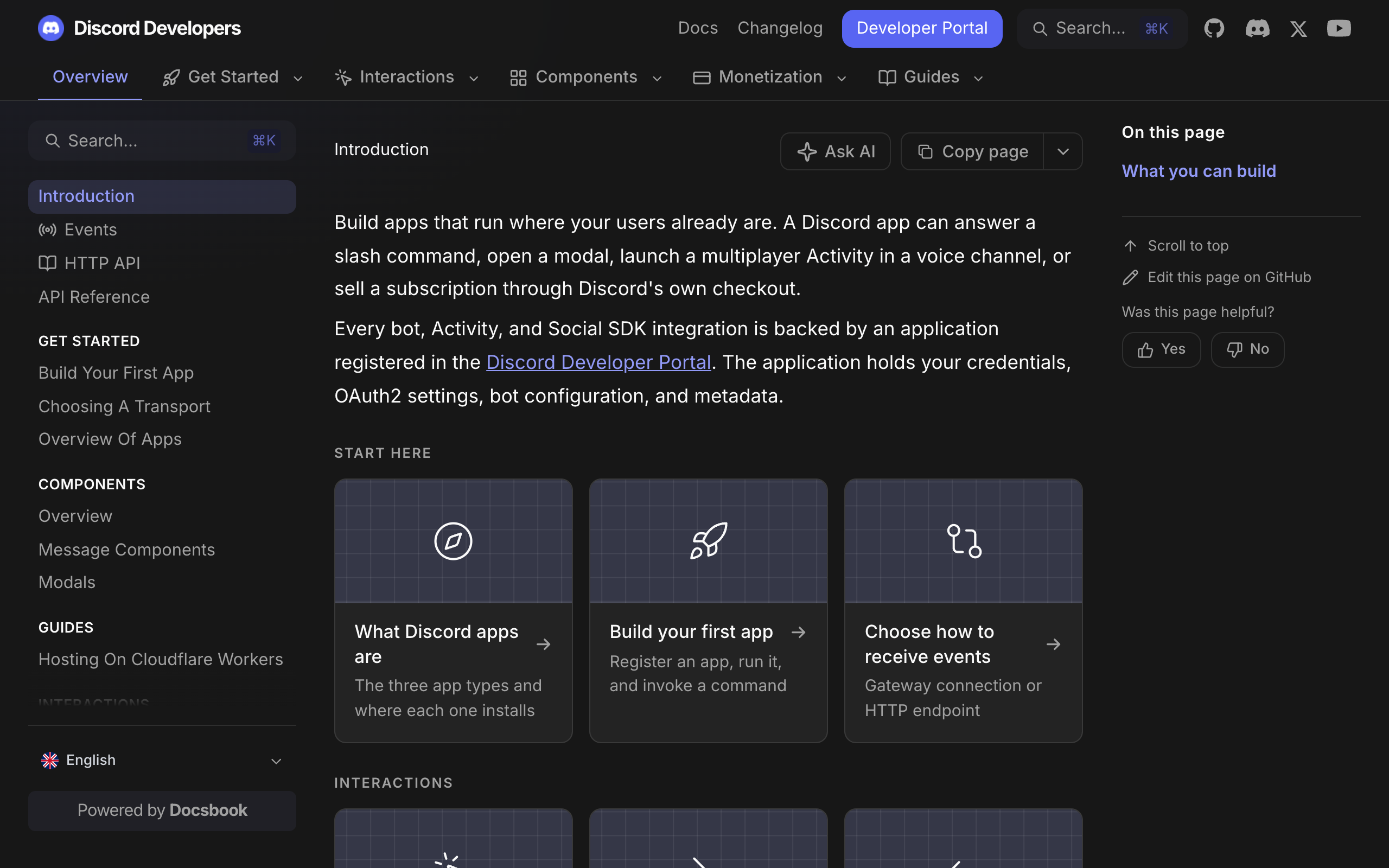The height and width of the screenshot is (868, 1389).
Task: Expand the Get Started nav dropdown chevron
Action: (x=298, y=79)
